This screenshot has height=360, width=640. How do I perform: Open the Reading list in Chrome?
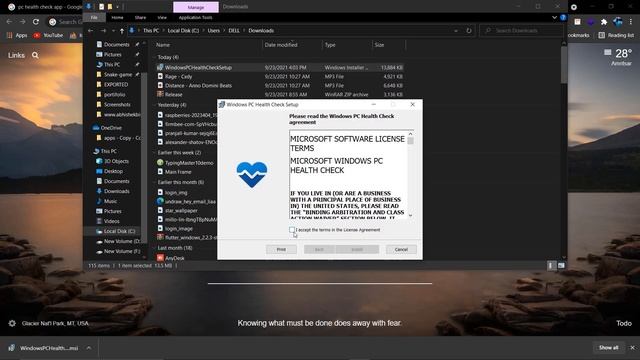[616, 36]
